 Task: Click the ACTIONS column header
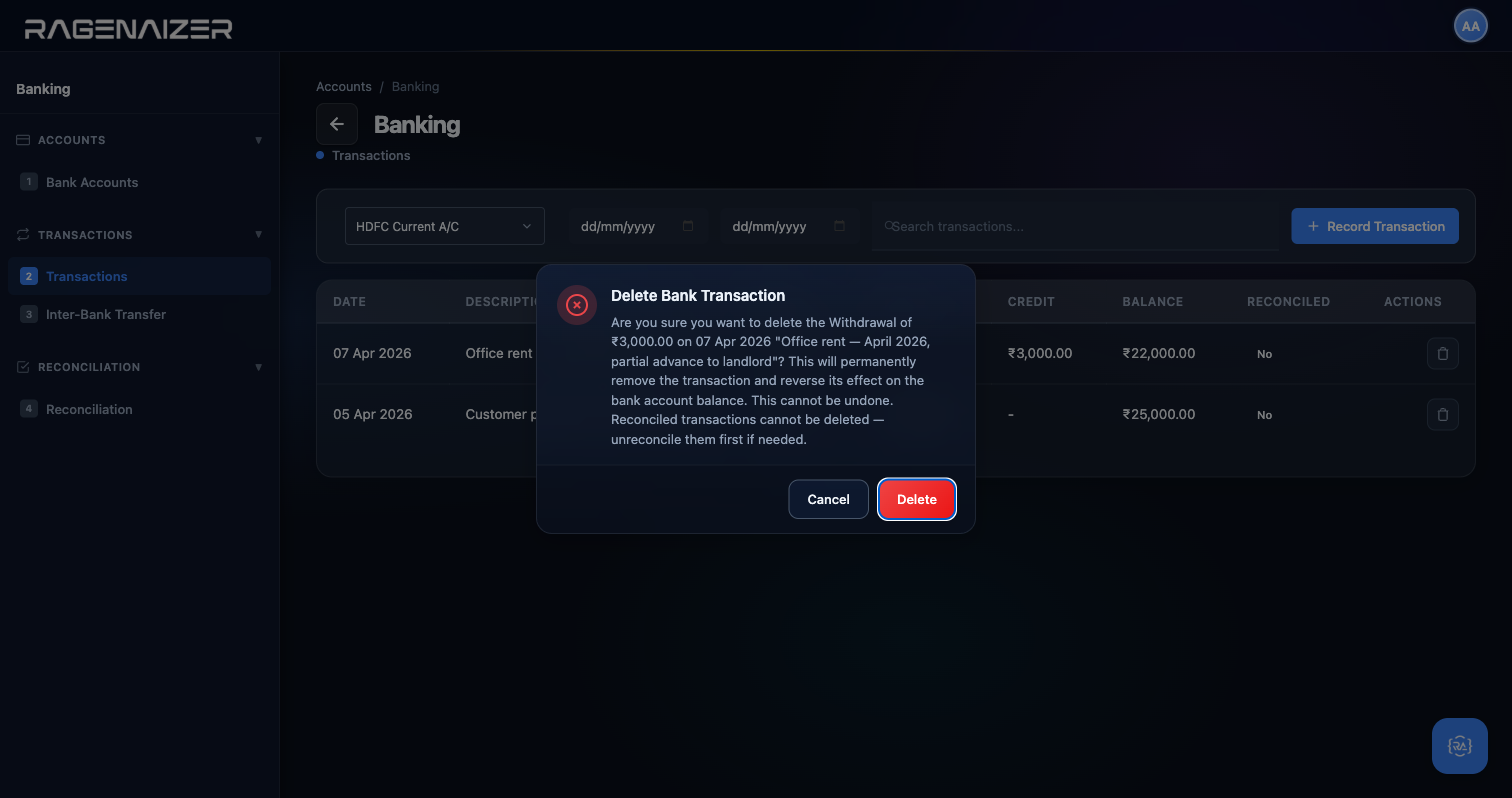1413,301
